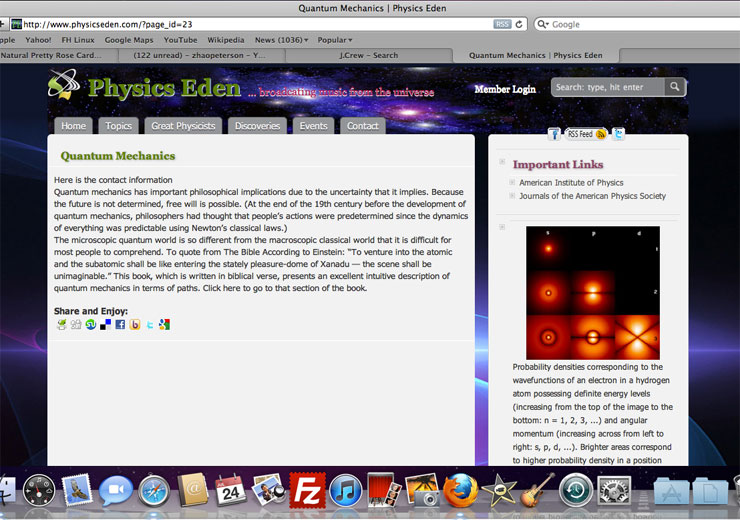The width and height of the screenshot is (740, 520).
Task: Click the RSS badge in the address bar
Action: 502,24
